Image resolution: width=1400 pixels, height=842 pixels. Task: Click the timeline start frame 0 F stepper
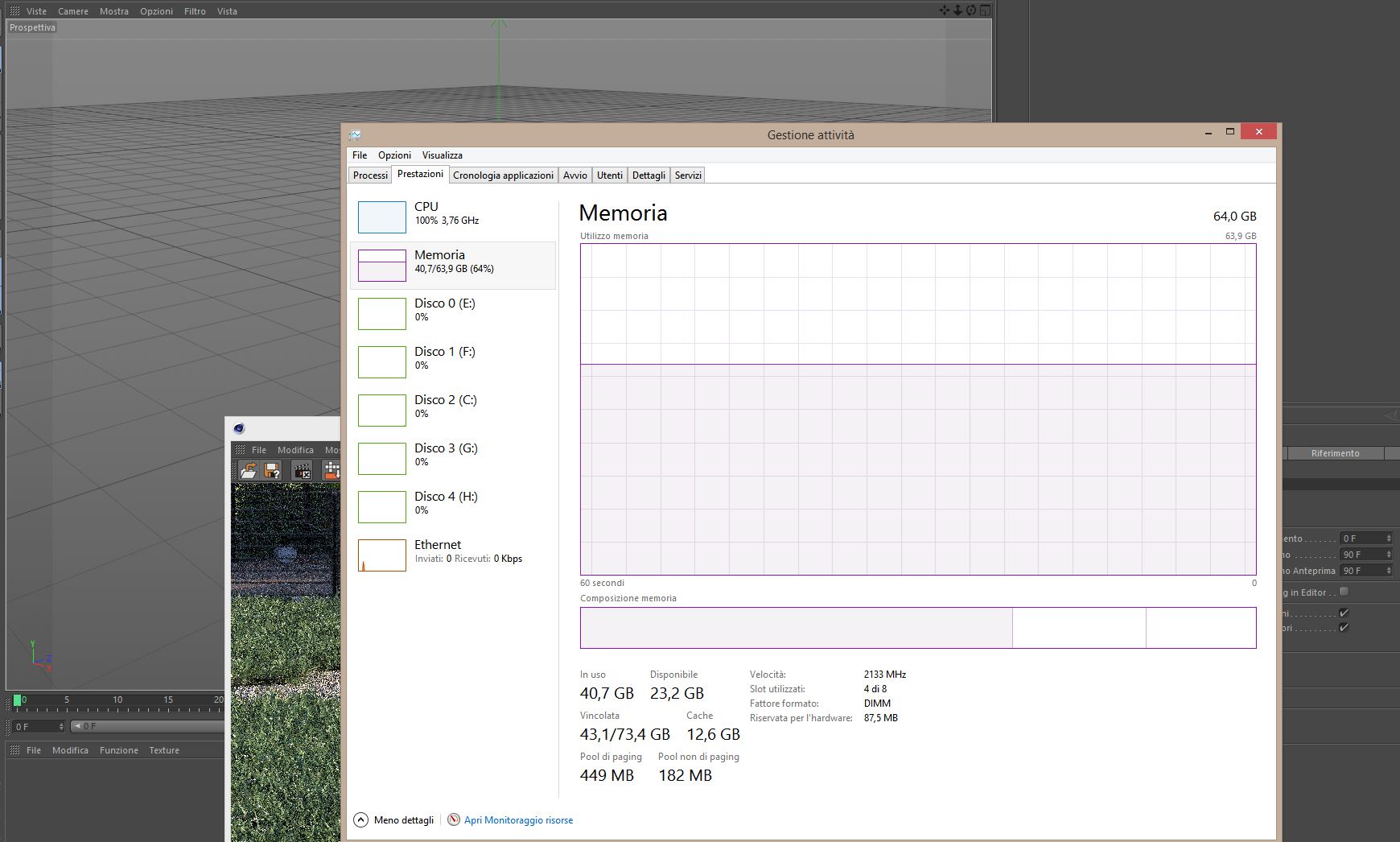(x=61, y=726)
